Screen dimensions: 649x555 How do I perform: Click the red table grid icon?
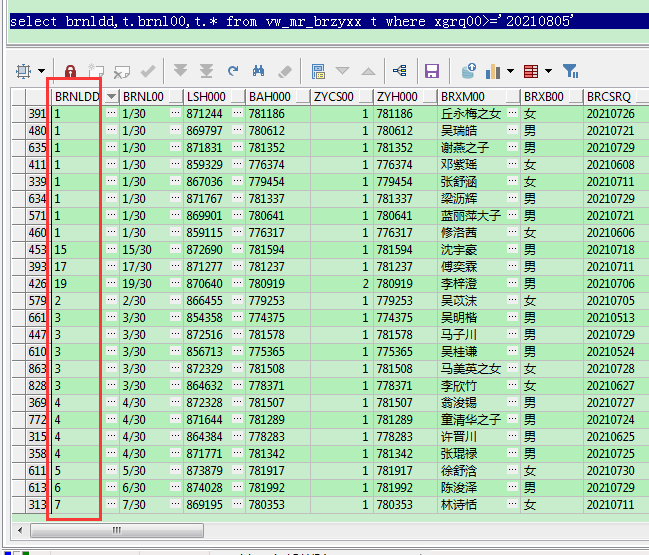click(531, 71)
